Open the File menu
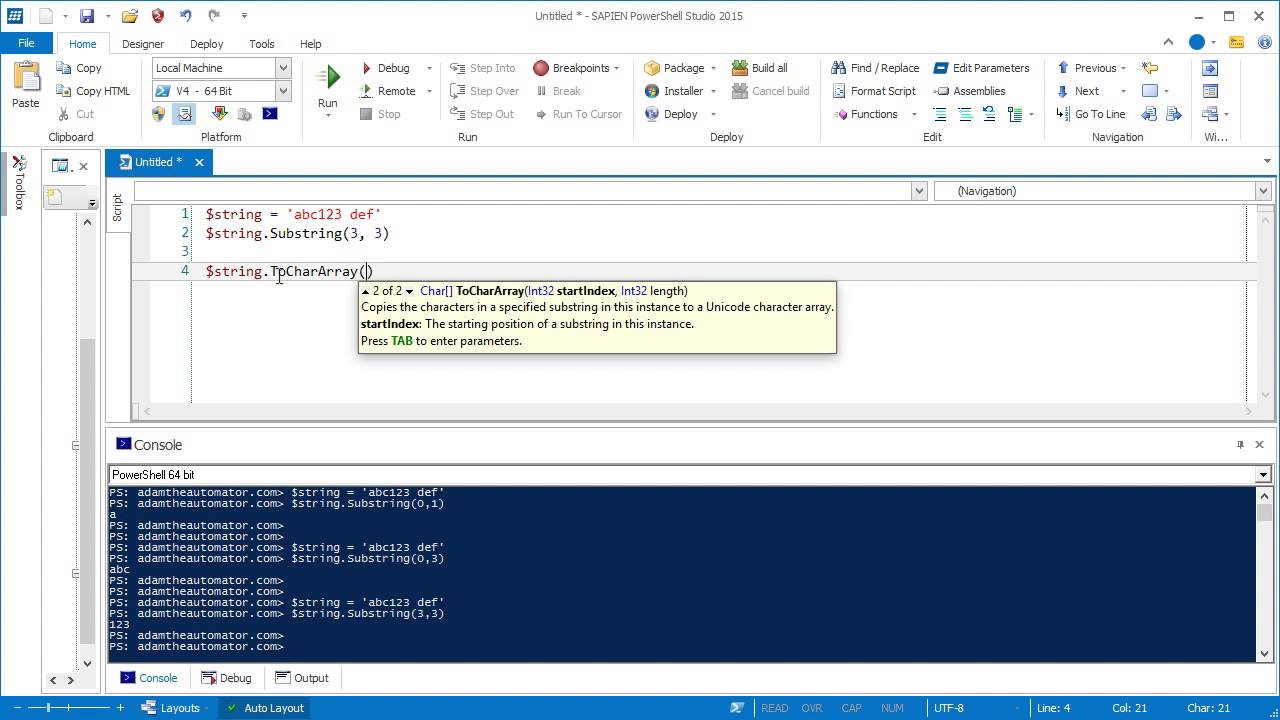1280x720 pixels. (27, 43)
